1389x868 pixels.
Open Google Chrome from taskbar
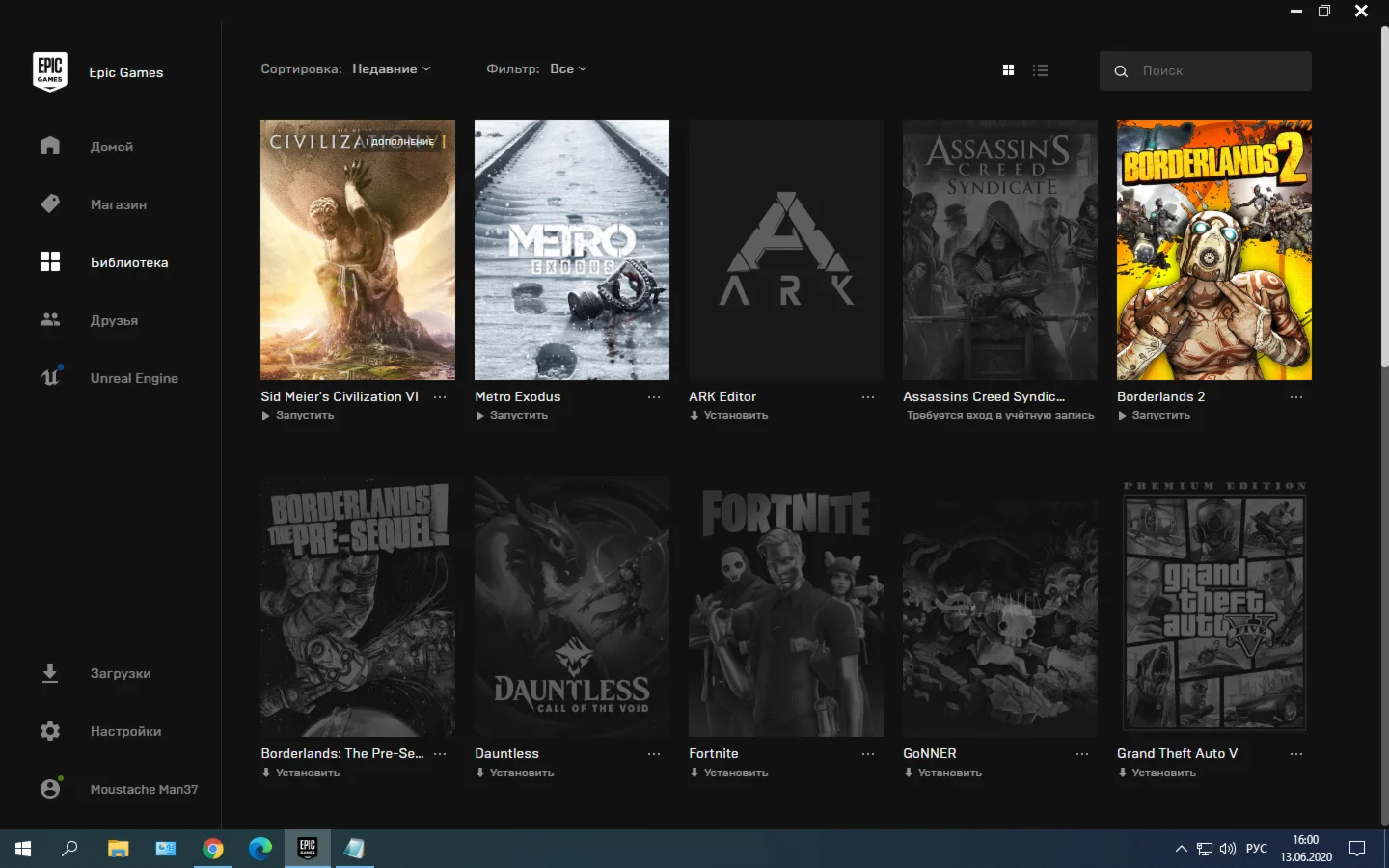click(x=213, y=849)
